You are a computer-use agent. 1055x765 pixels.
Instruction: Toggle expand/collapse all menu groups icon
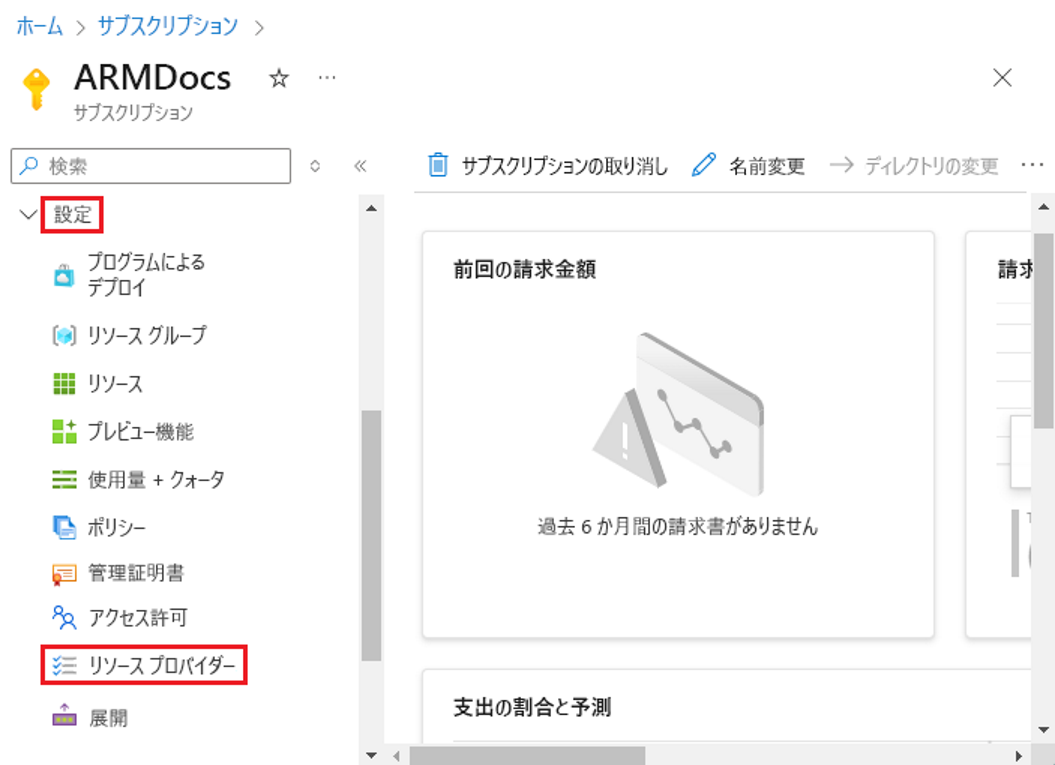click(315, 166)
